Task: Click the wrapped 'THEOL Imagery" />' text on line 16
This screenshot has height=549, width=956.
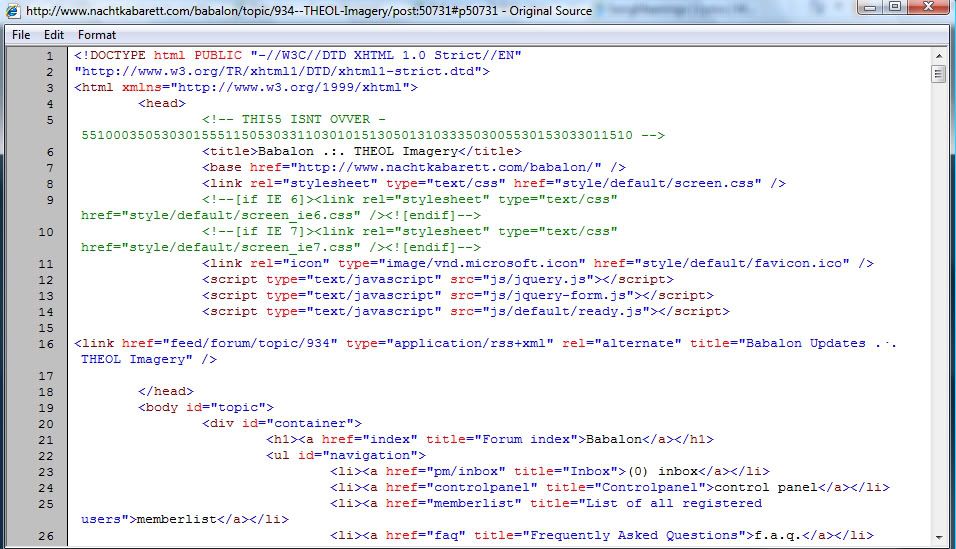Action: click(x=149, y=359)
